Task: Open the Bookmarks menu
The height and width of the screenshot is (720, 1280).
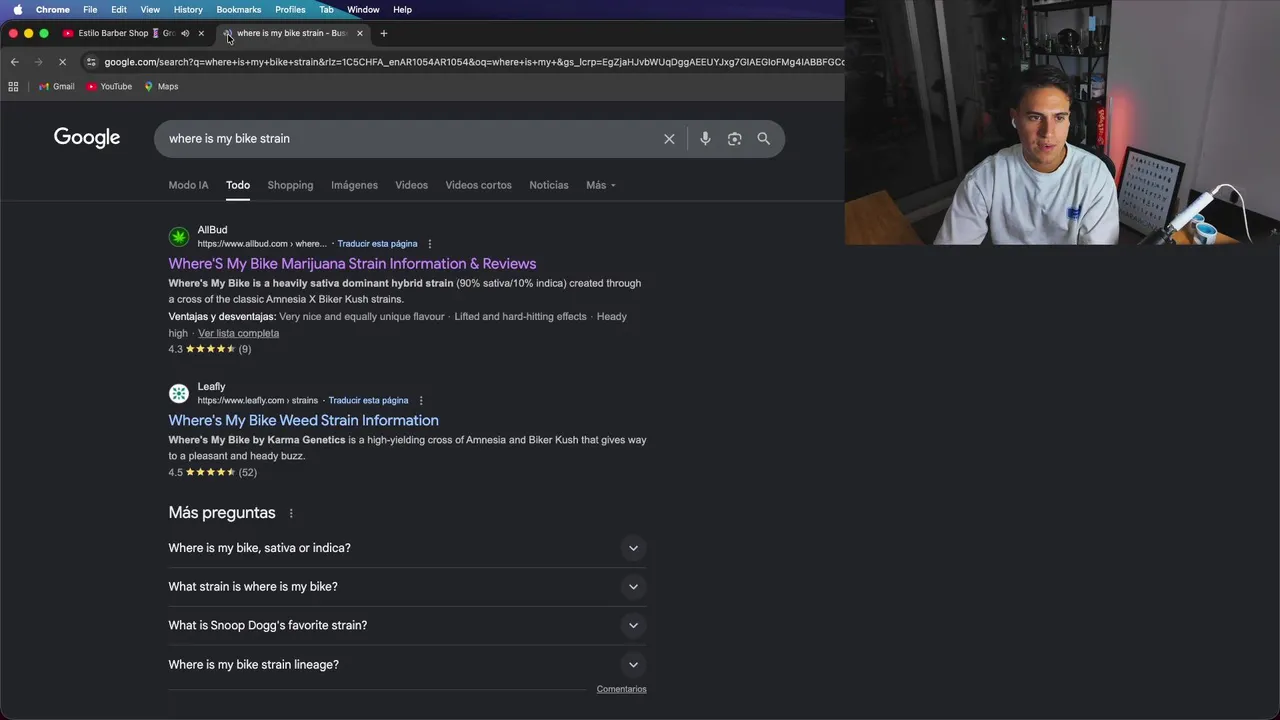Action: (239, 9)
